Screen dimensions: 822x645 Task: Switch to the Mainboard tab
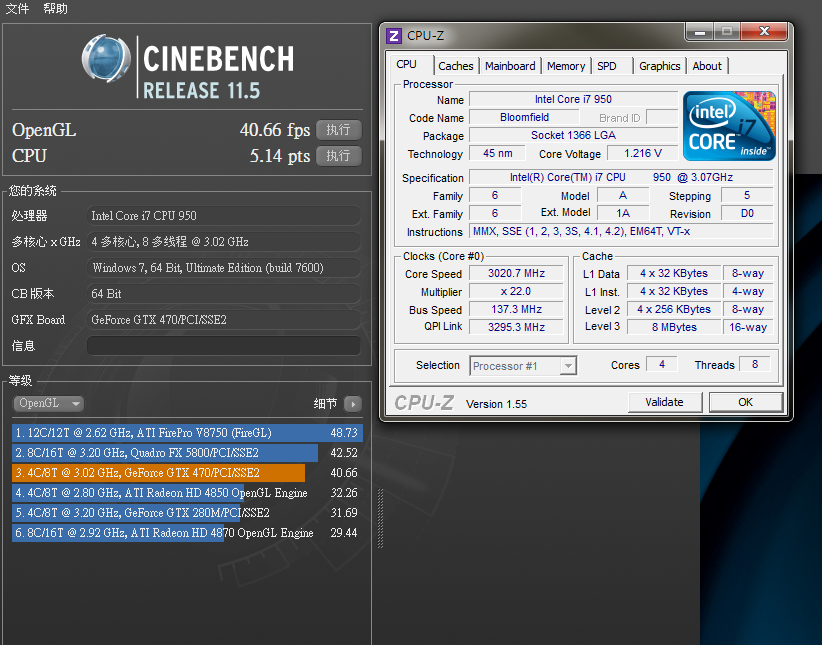(510, 66)
